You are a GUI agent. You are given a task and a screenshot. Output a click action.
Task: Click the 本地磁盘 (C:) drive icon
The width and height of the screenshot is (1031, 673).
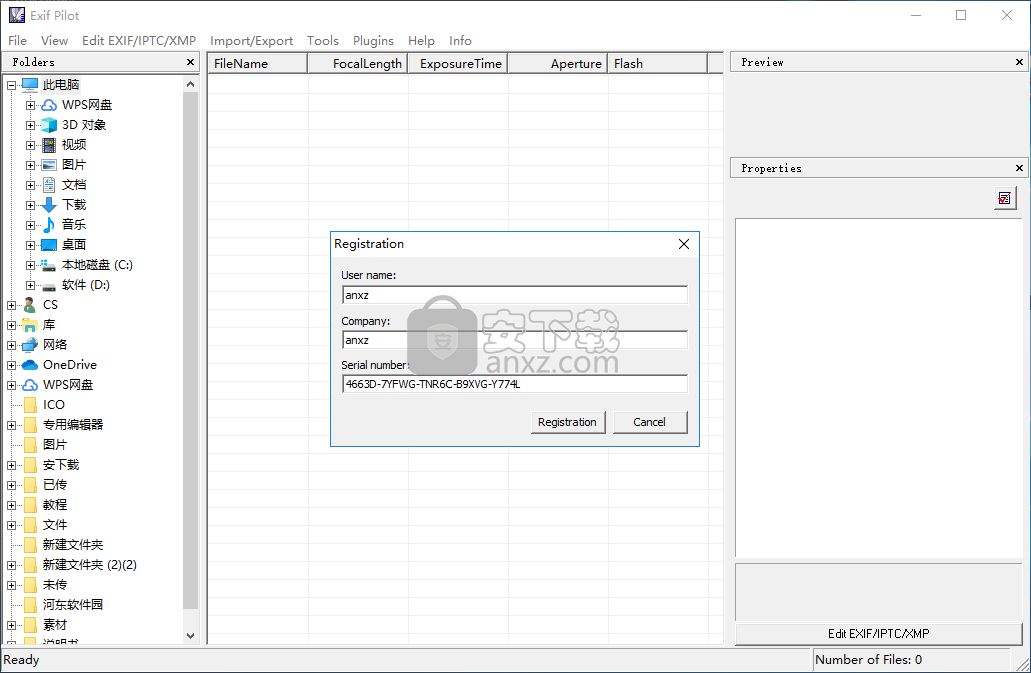pyautogui.click(x=49, y=266)
